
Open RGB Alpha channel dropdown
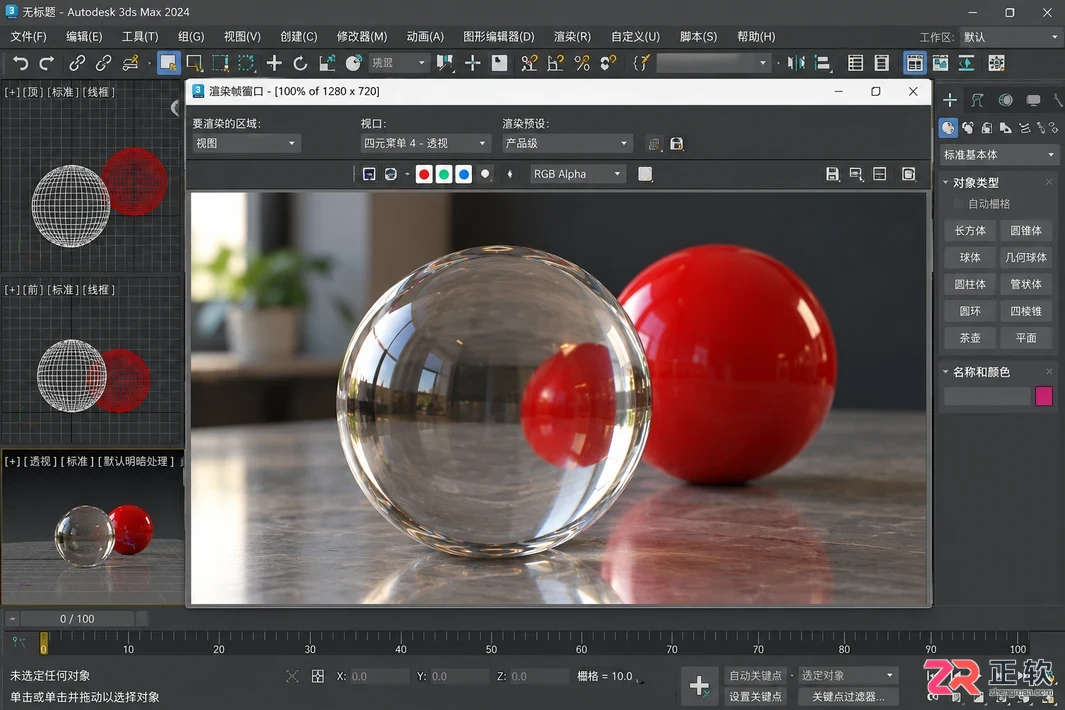coord(577,174)
